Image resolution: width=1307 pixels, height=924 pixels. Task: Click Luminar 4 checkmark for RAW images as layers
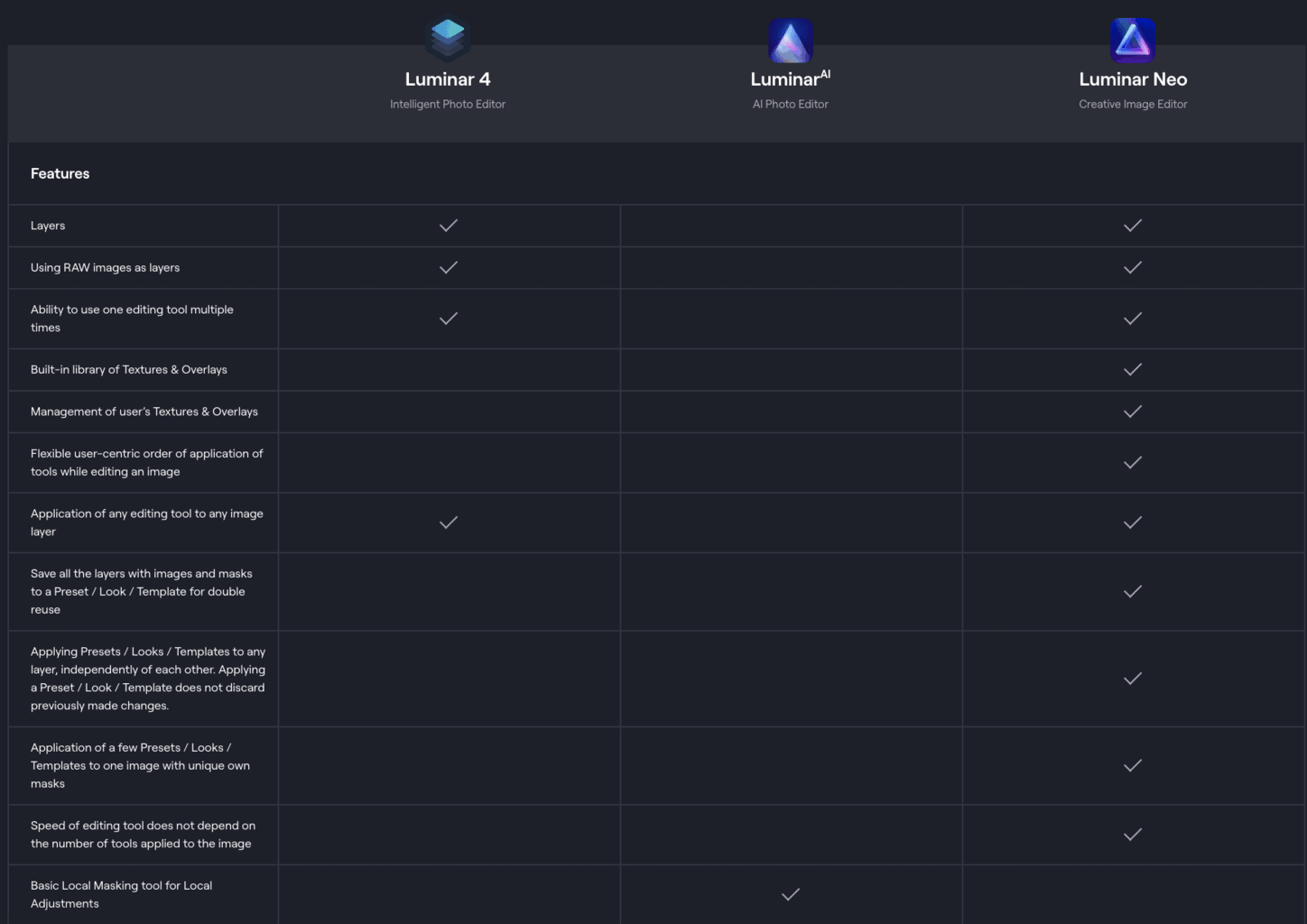click(x=449, y=267)
